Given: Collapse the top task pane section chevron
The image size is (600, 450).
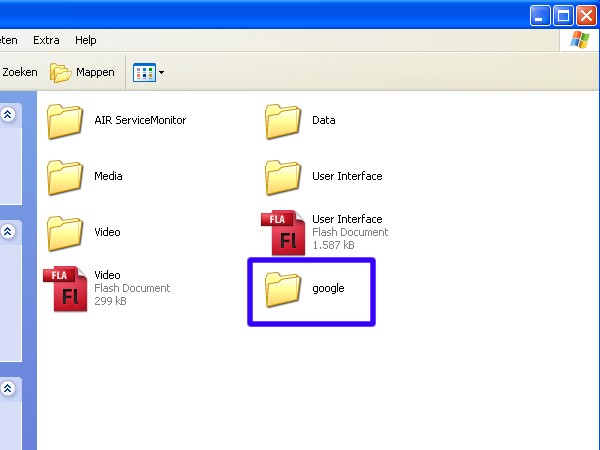Looking at the screenshot, I should [9, 114].
